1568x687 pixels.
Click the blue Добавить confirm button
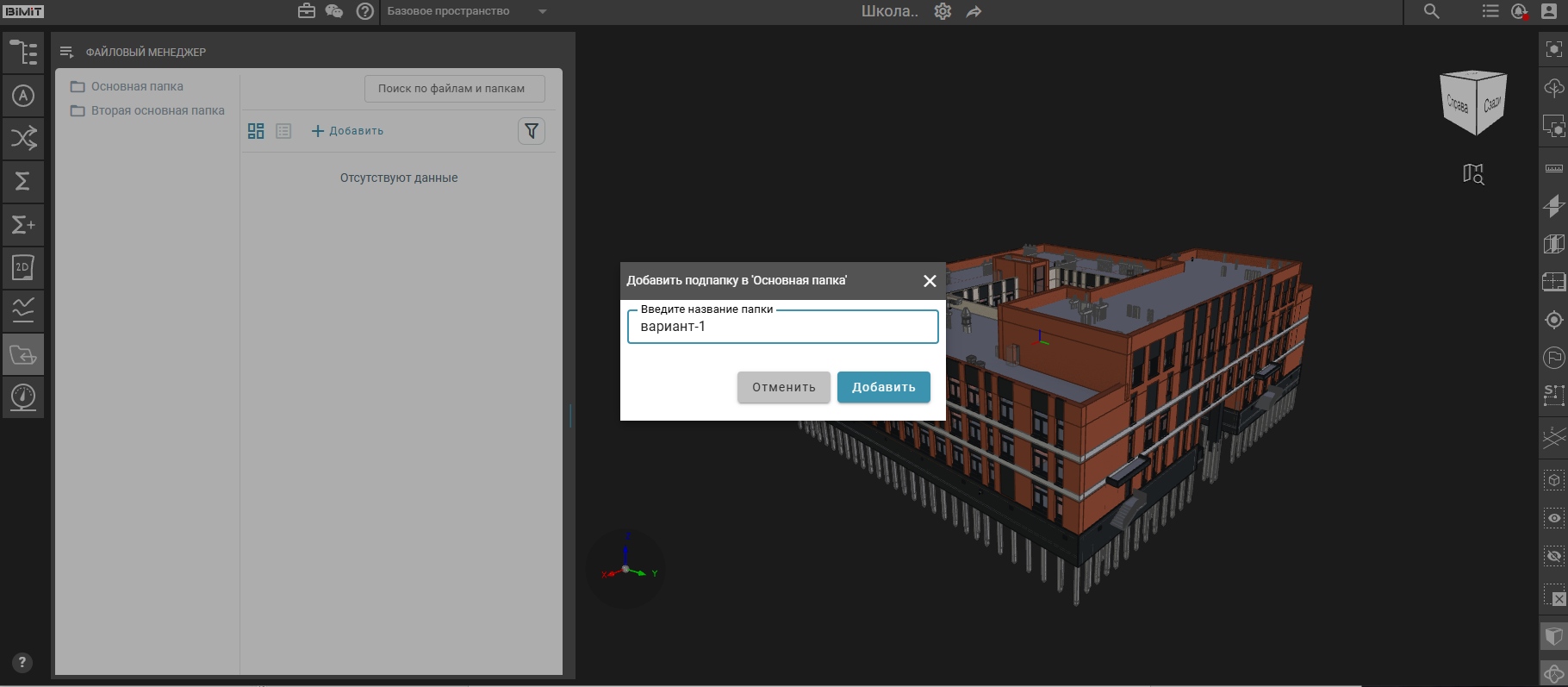[883, 387]
